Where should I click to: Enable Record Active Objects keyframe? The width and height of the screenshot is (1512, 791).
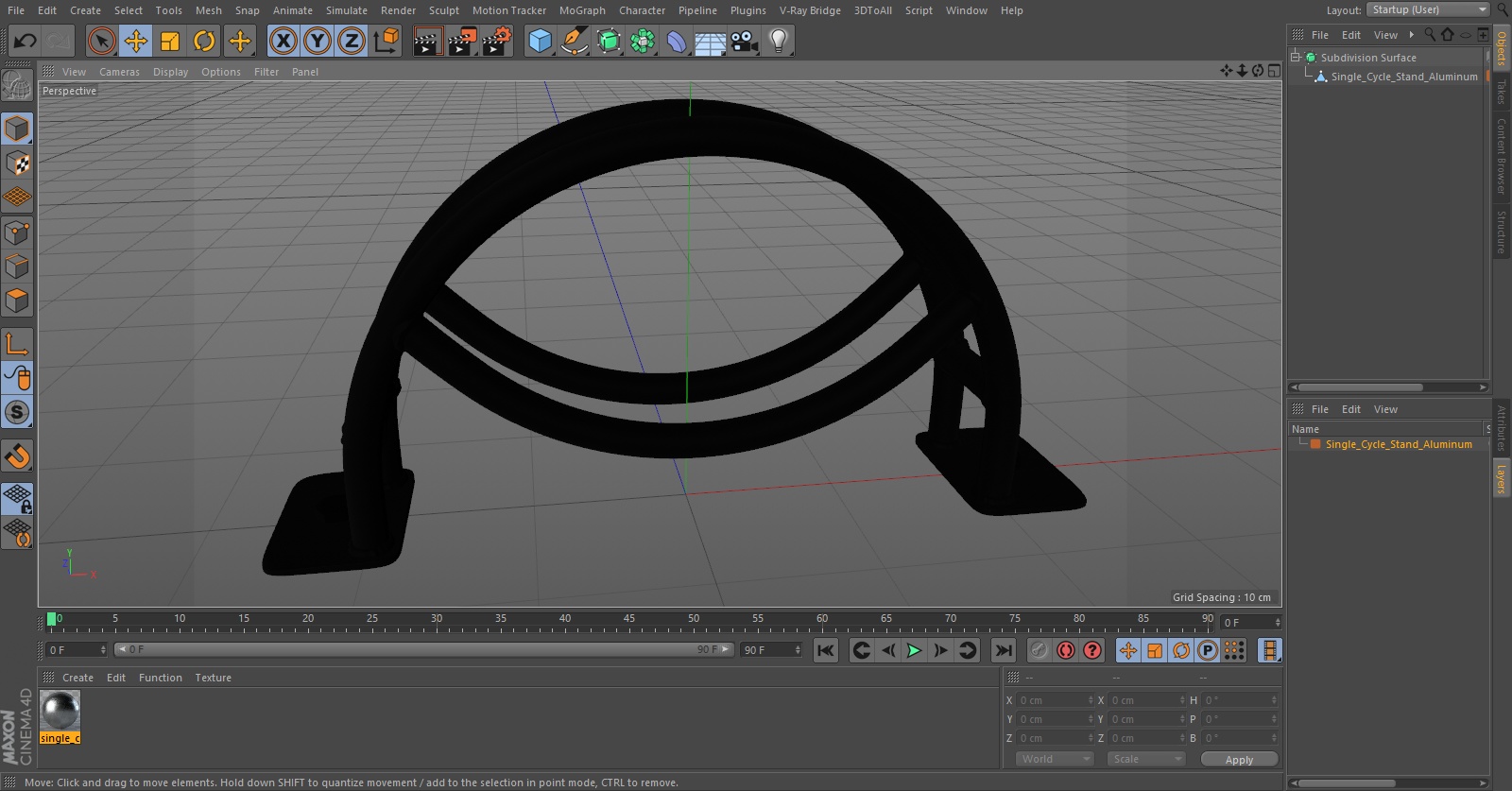[1039, 650]
